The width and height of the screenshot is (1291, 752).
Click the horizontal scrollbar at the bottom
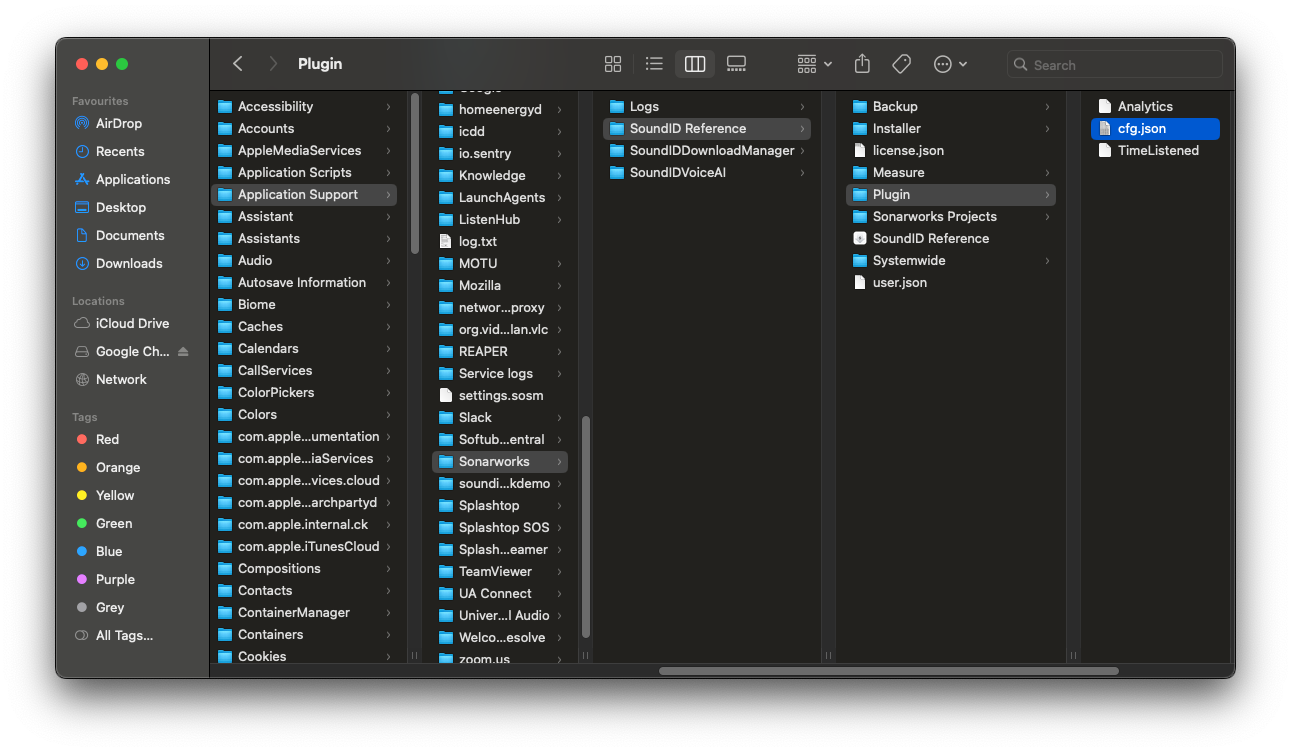point(889,671)
